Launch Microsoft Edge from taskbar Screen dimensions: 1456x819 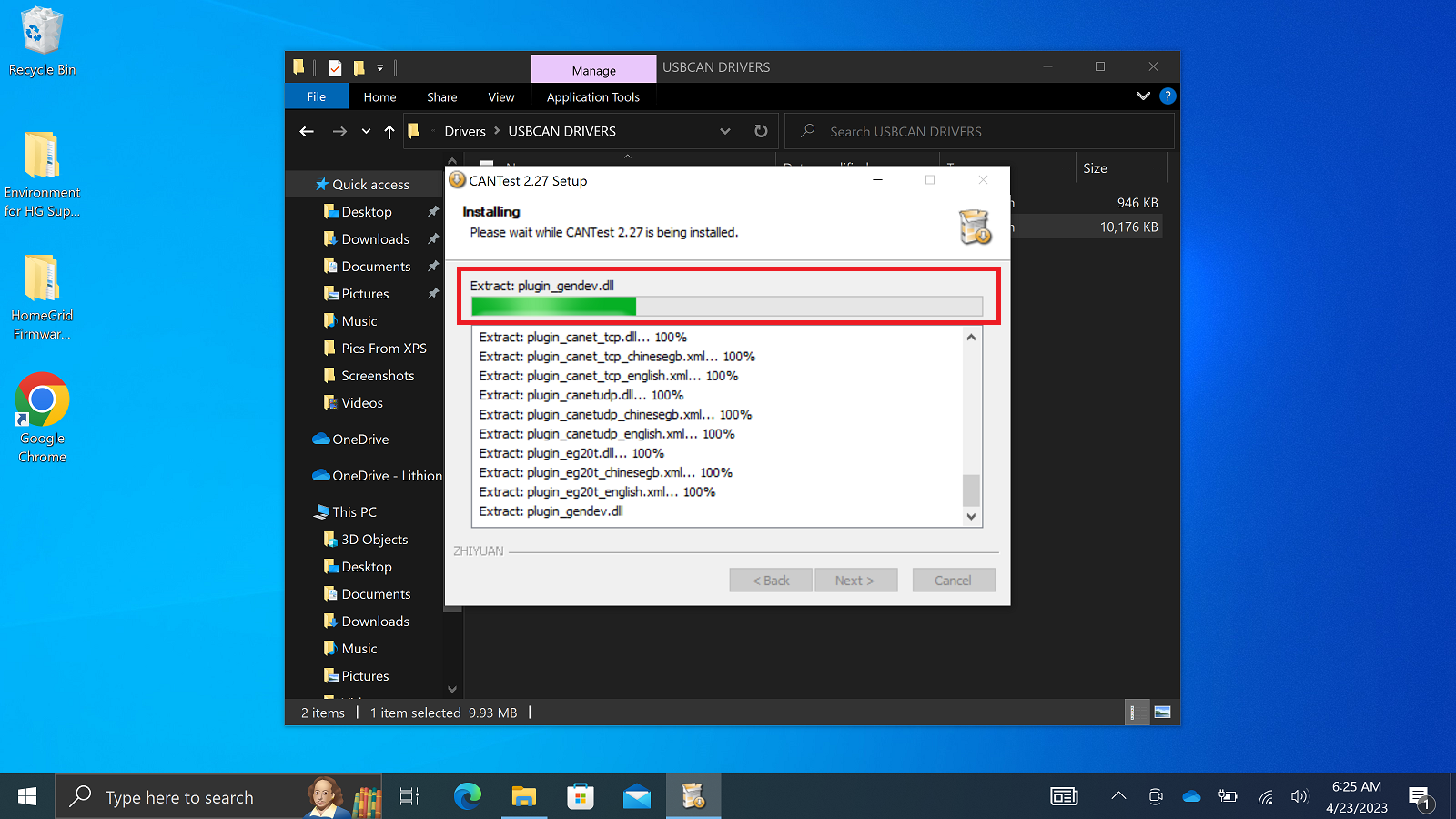(x=468, y=797)
